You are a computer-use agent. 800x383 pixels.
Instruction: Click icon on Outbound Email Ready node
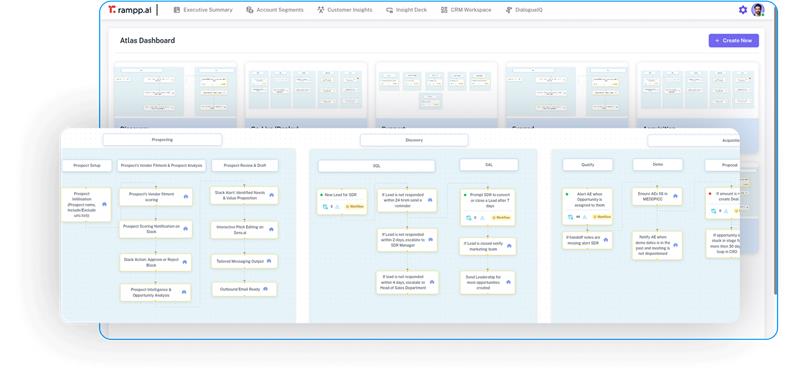point(265,289)
